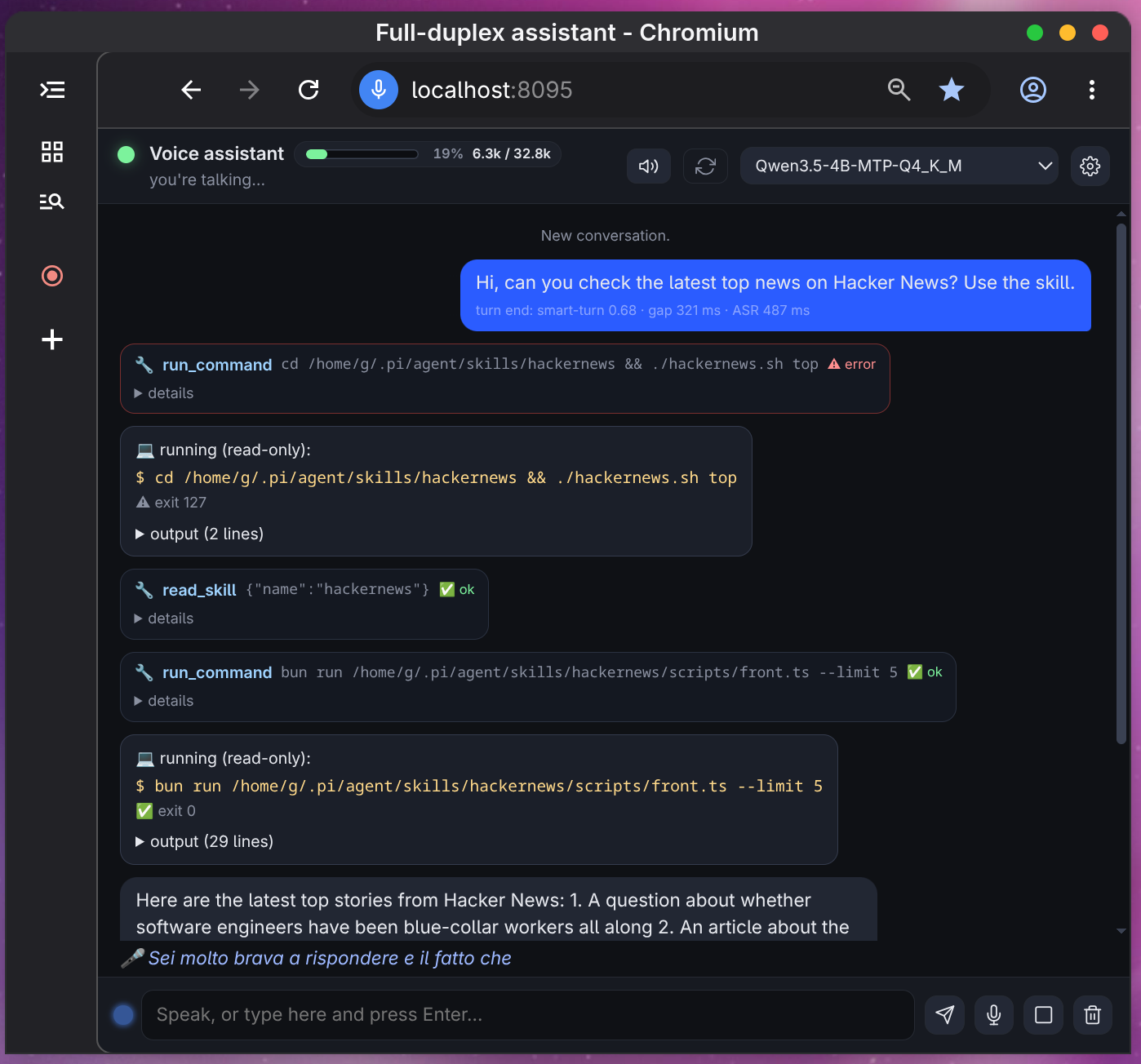Expand output (29 lines)

(x=204, y=841)
